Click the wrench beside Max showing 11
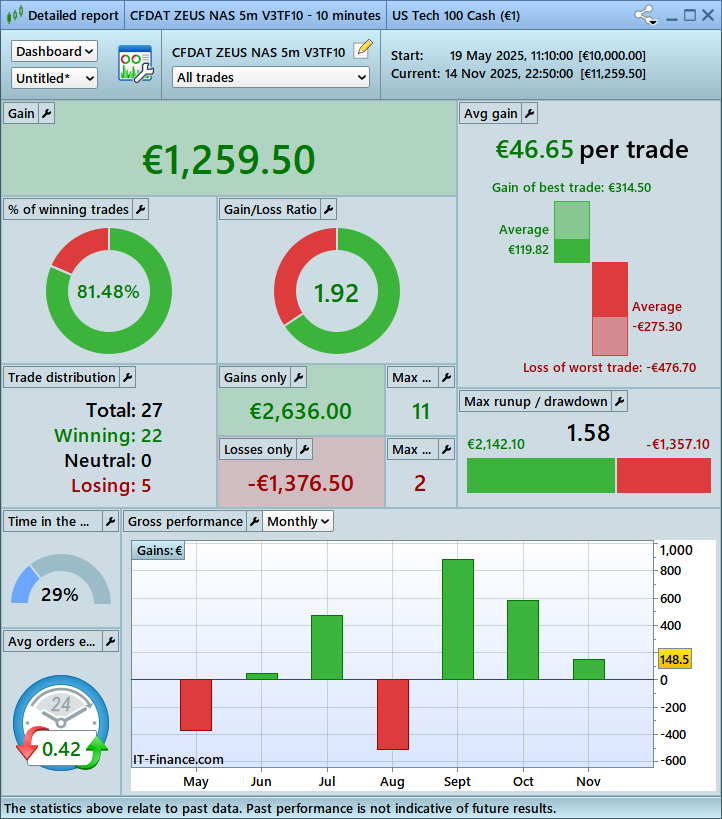The width and height of the screenshot is (722, 819). (446, 377)
